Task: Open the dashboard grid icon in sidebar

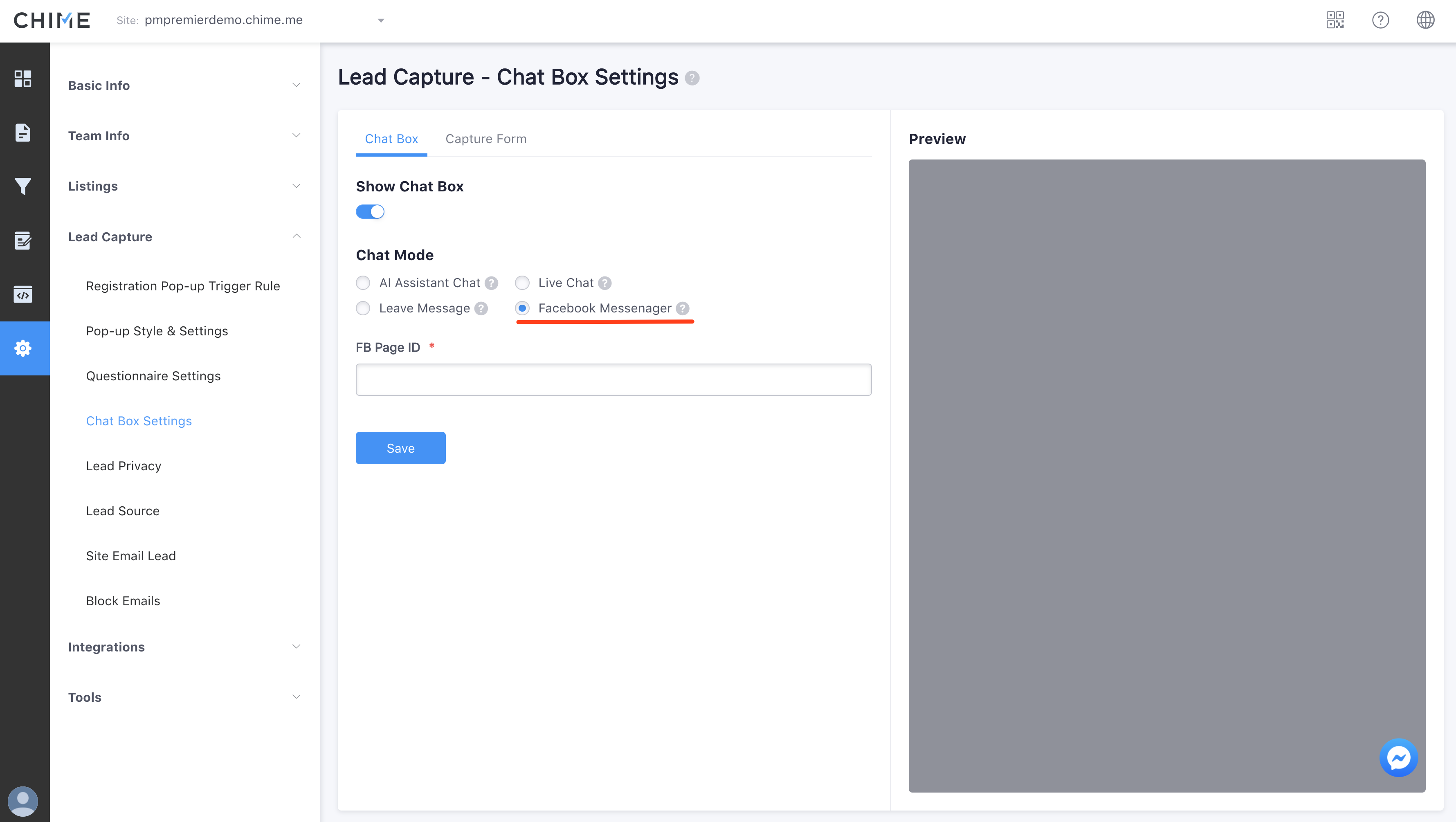Action: click(22, 79)
